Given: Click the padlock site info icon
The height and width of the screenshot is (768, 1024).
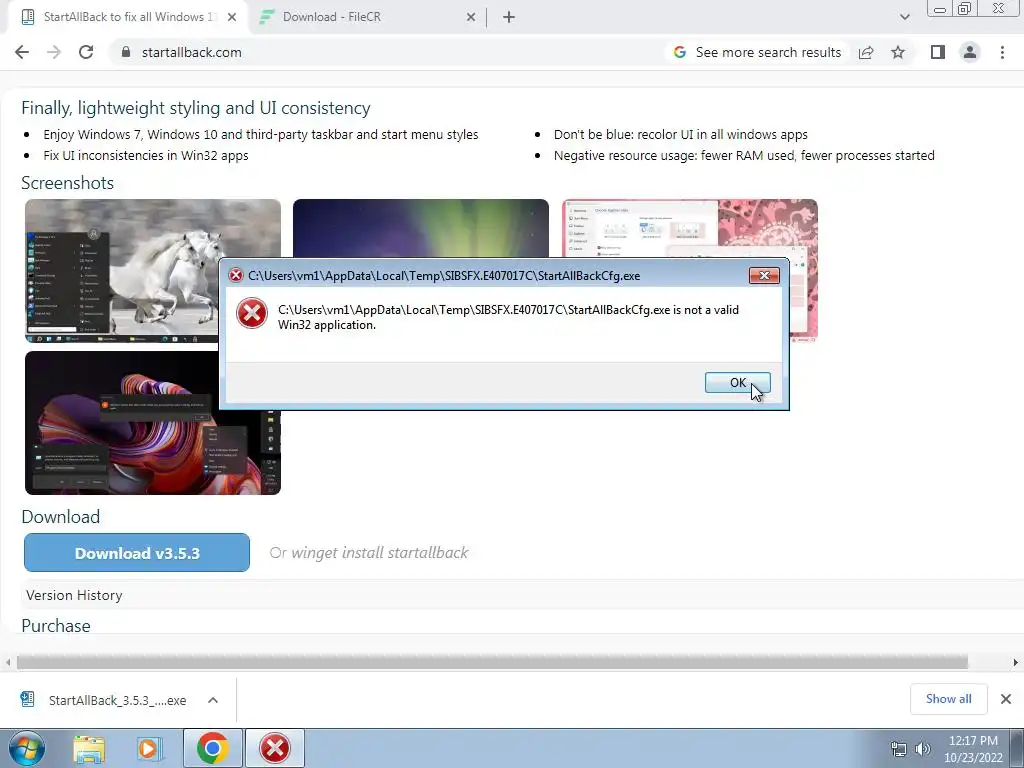Looking at the screenshot, I should (126, 52).
